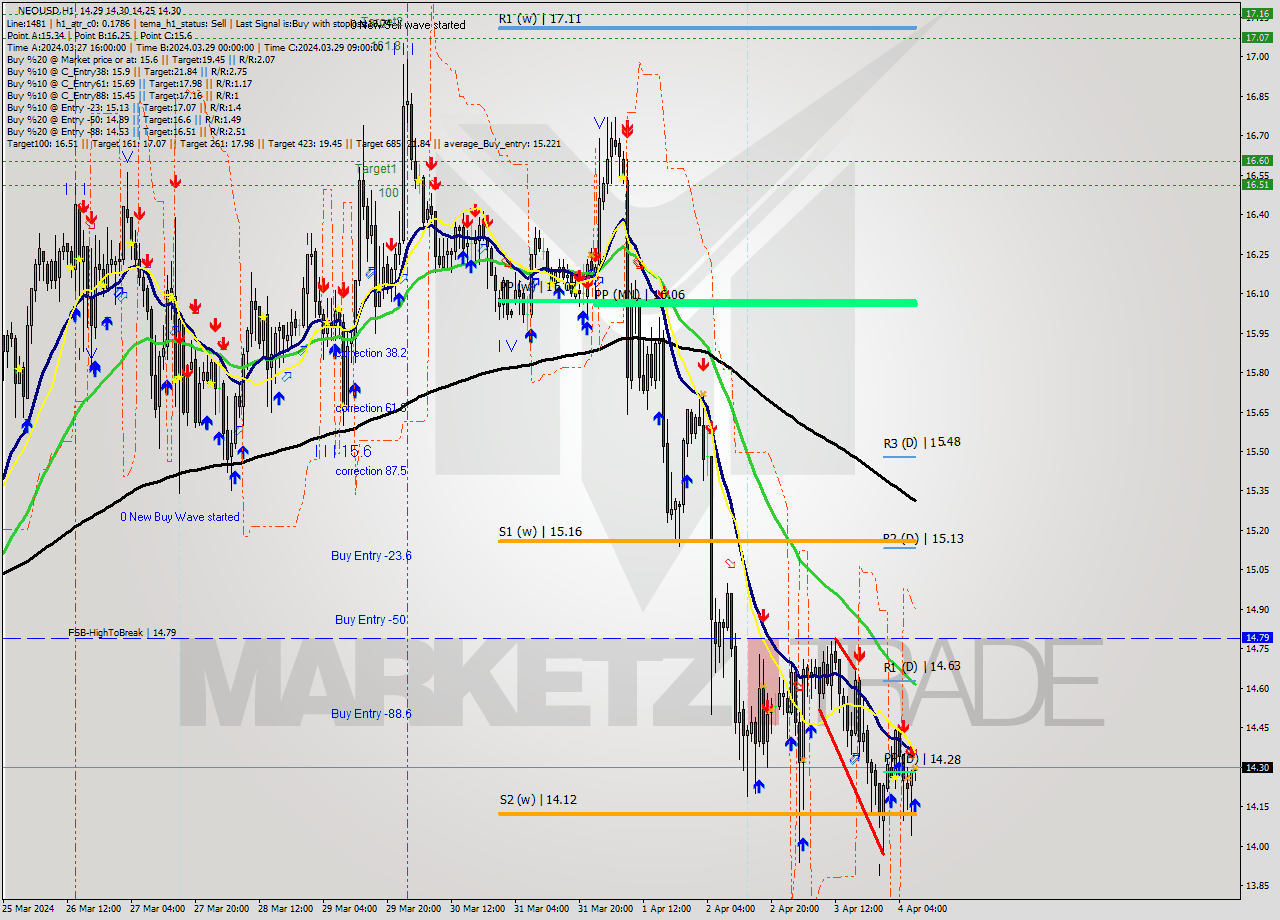Click the '4 Apr 04:00' time label
Viewport: 1280px width, 920px height.
[x=923, y=909]
